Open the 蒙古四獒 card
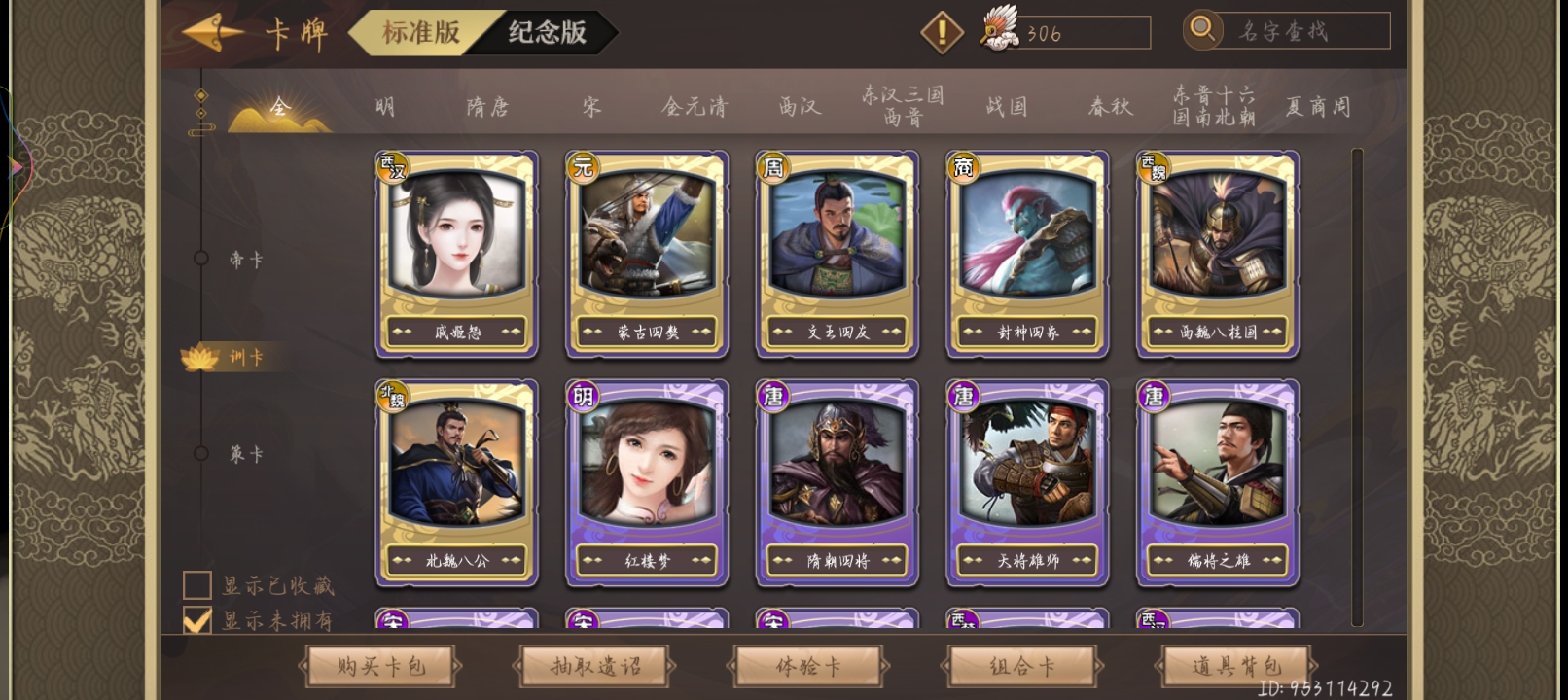 647,254
